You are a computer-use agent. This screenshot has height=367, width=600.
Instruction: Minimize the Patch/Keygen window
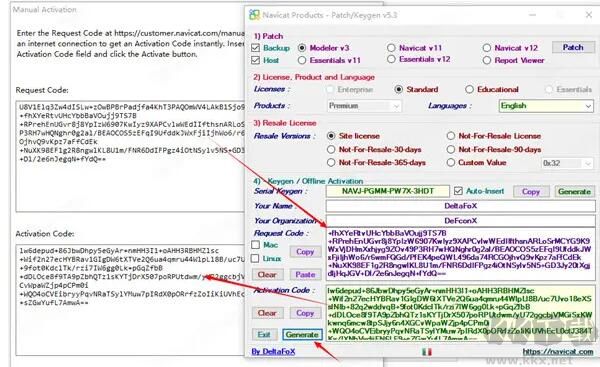pos(532,15)
